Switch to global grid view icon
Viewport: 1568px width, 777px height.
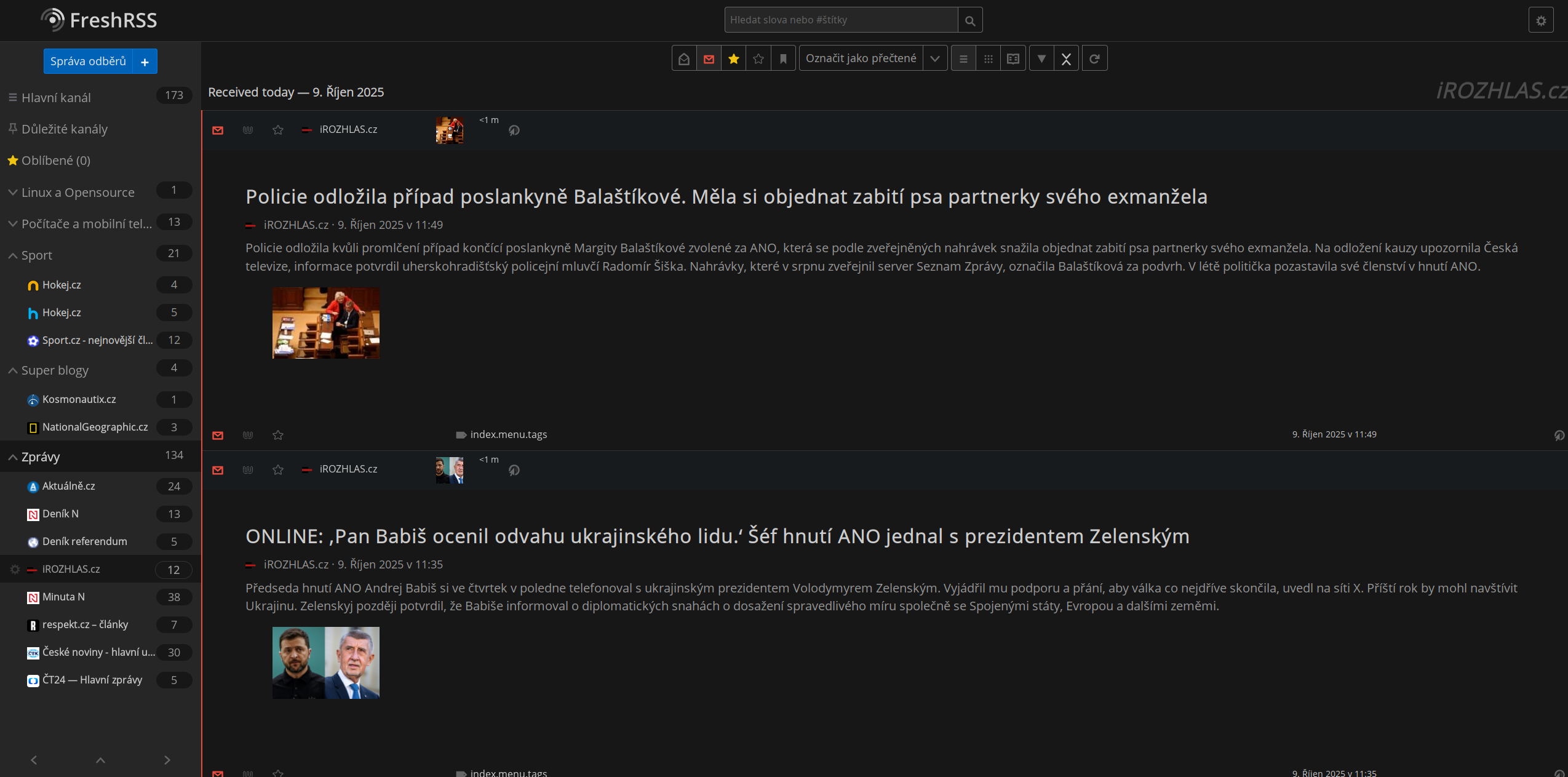(x=988, y=58)
